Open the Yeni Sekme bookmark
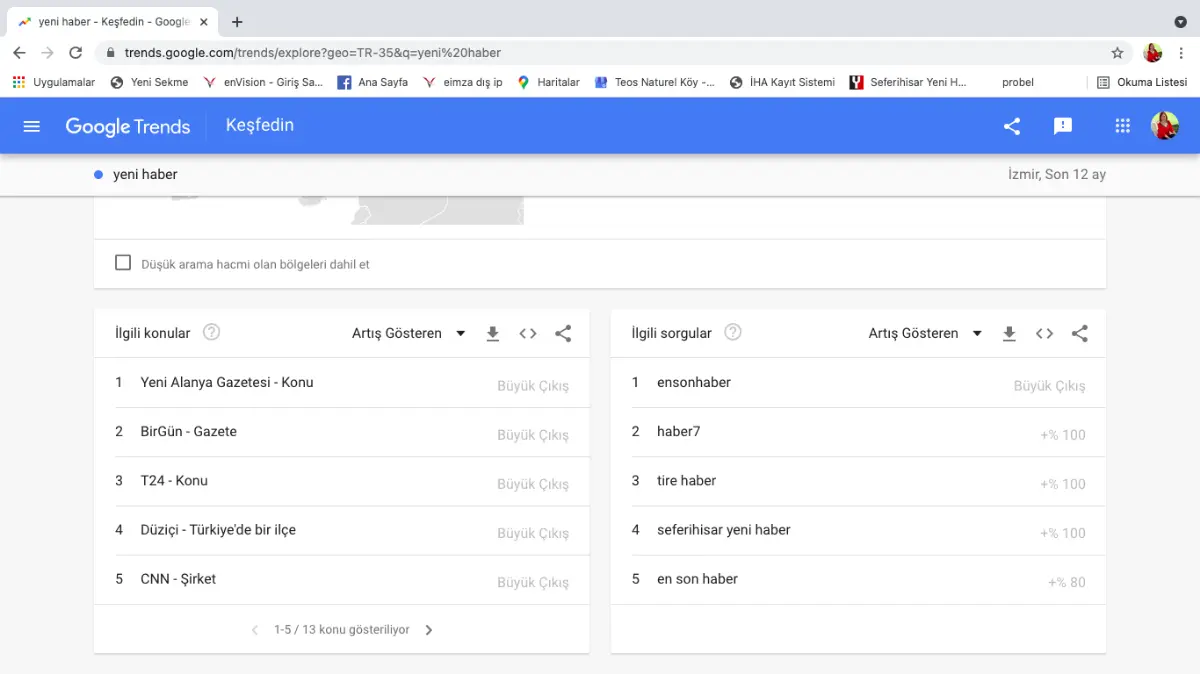The image size is (1200, 674). point(149,82)
